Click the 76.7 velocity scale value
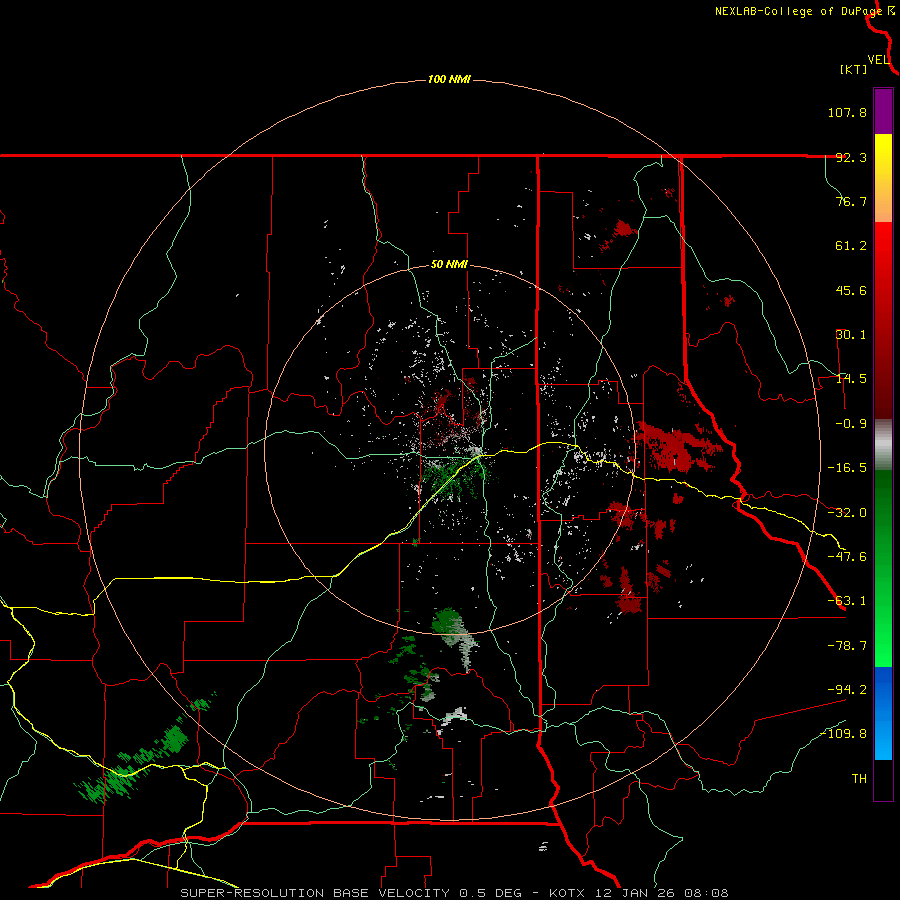Screen dimensions: 900x900 (851, 201)
